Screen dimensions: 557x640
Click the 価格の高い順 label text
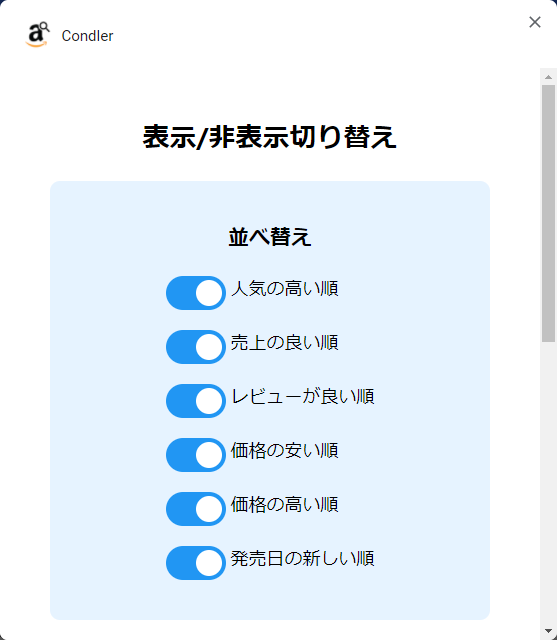[x=284, y=504]
